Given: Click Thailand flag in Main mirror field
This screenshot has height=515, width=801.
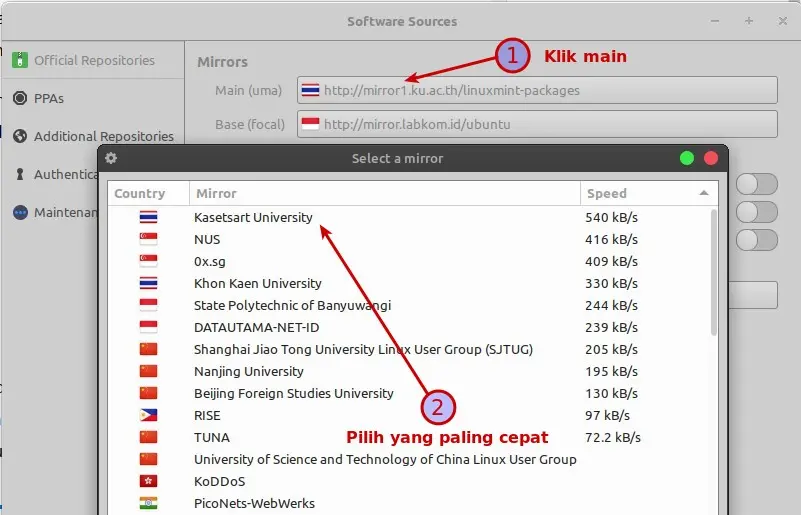Looking at the screenshot, I should pos(311,90).
